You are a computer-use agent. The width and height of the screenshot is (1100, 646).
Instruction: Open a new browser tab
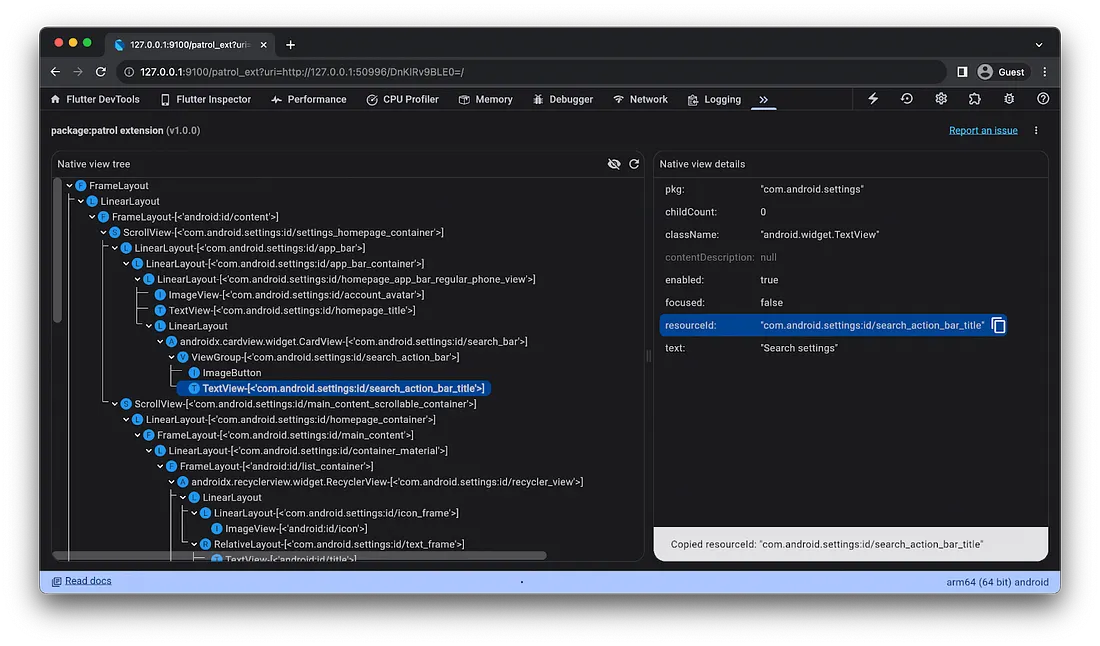coord(290,45)
